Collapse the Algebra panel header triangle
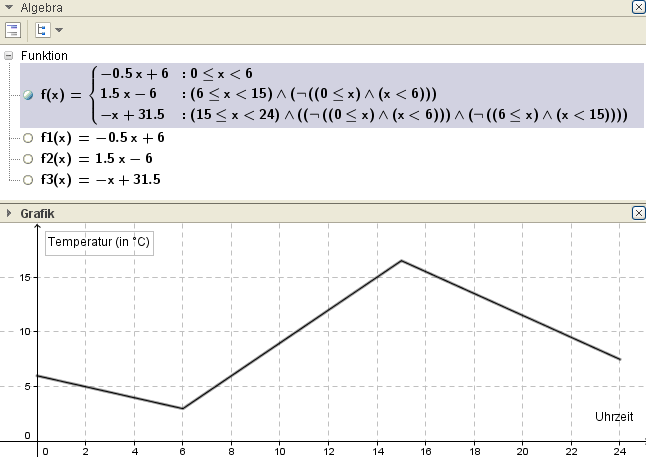The height and width of the screenshot is (457, 646). tap(9, 7)
